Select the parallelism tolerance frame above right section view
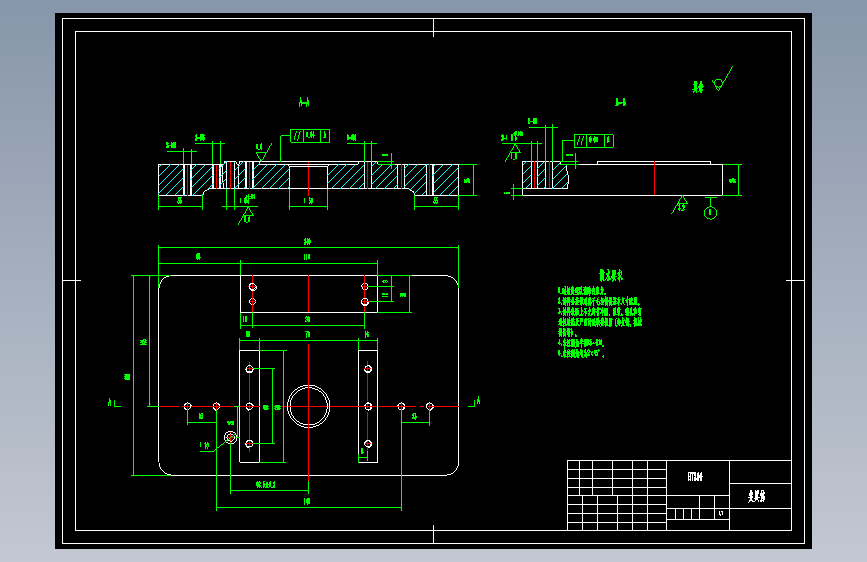867x562 pixels. tap(594, 140)
